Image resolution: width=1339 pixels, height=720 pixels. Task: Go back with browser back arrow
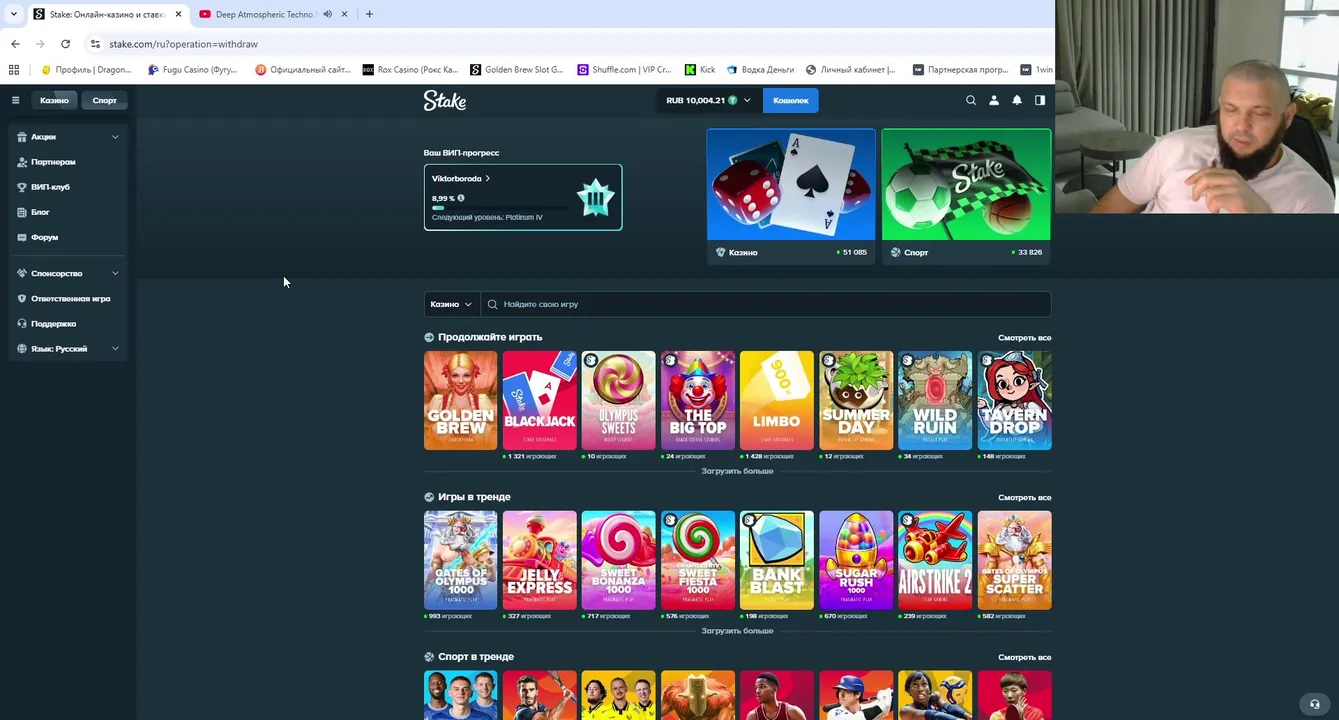15,44
